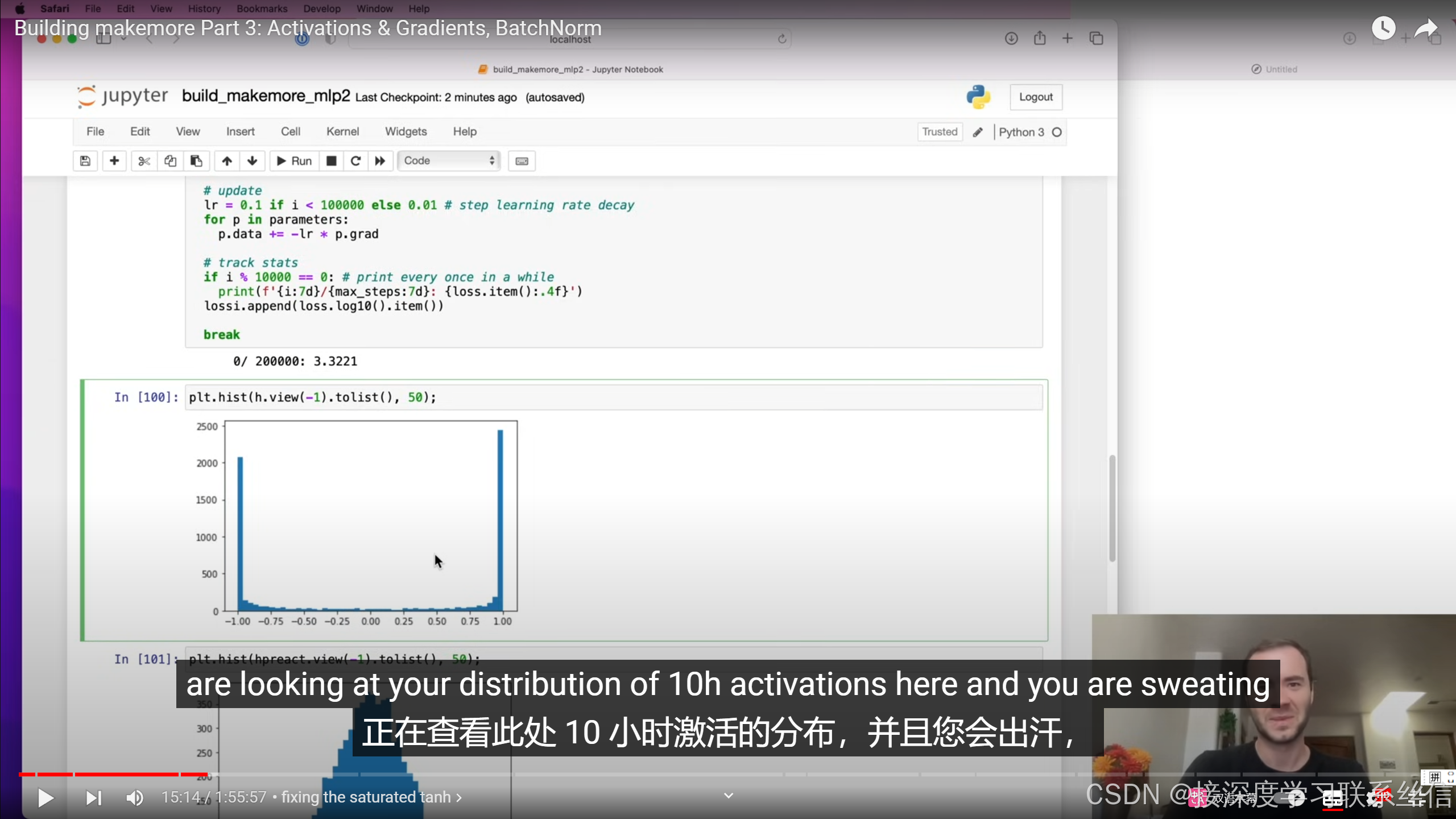The width and height of the screenshot is (1456, 819).
Task: Restart kernel and rerun notebook
Action: coord(380,161)
